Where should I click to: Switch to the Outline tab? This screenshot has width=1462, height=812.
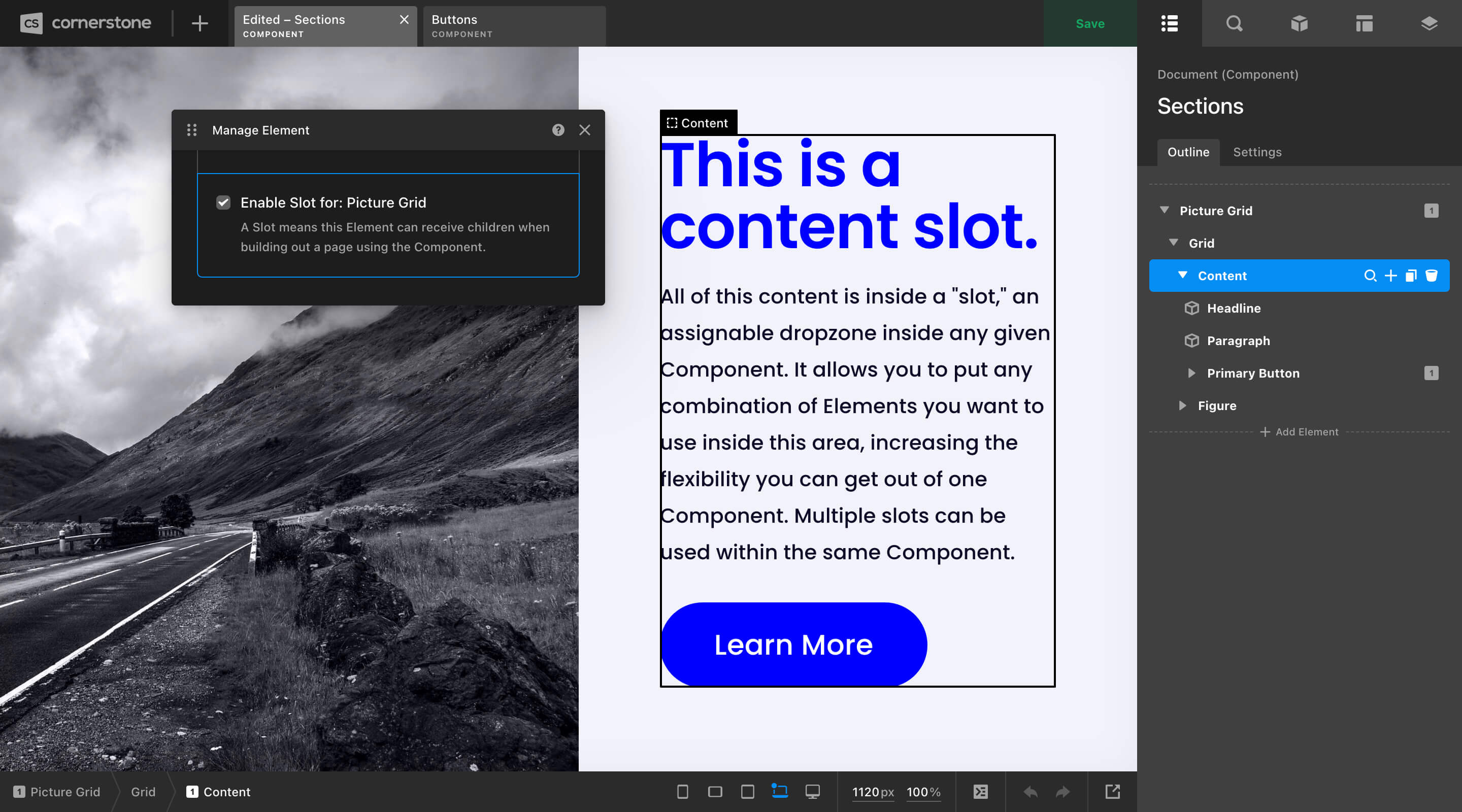[x=1188, y=151]
